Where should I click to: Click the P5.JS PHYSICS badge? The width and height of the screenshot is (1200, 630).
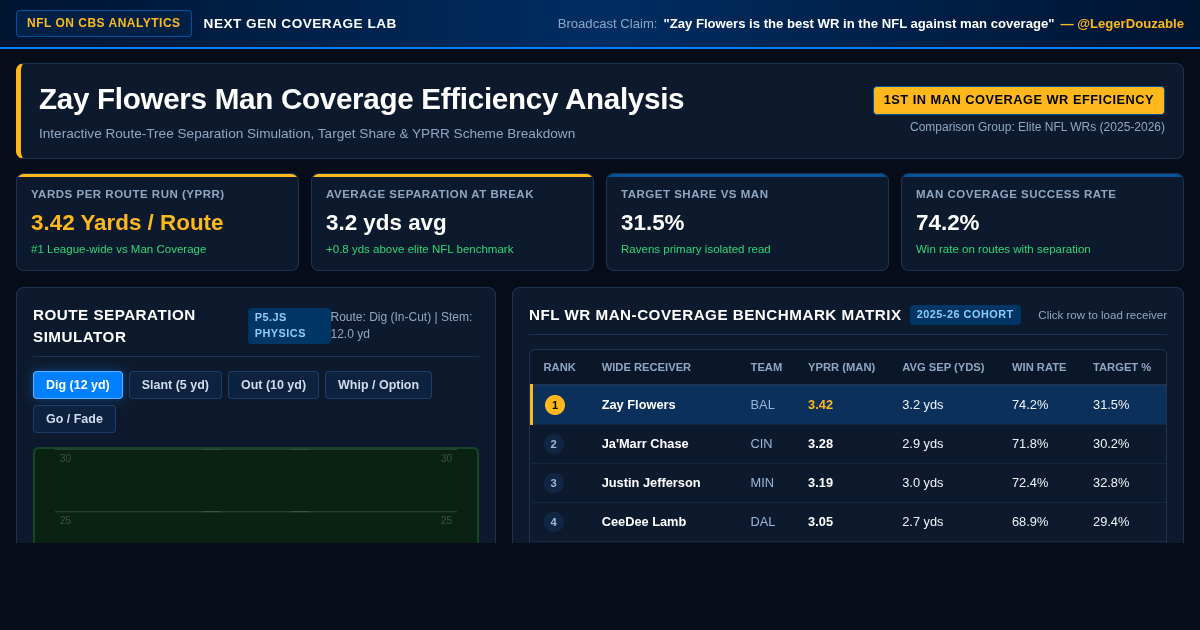tap(288, 325)
